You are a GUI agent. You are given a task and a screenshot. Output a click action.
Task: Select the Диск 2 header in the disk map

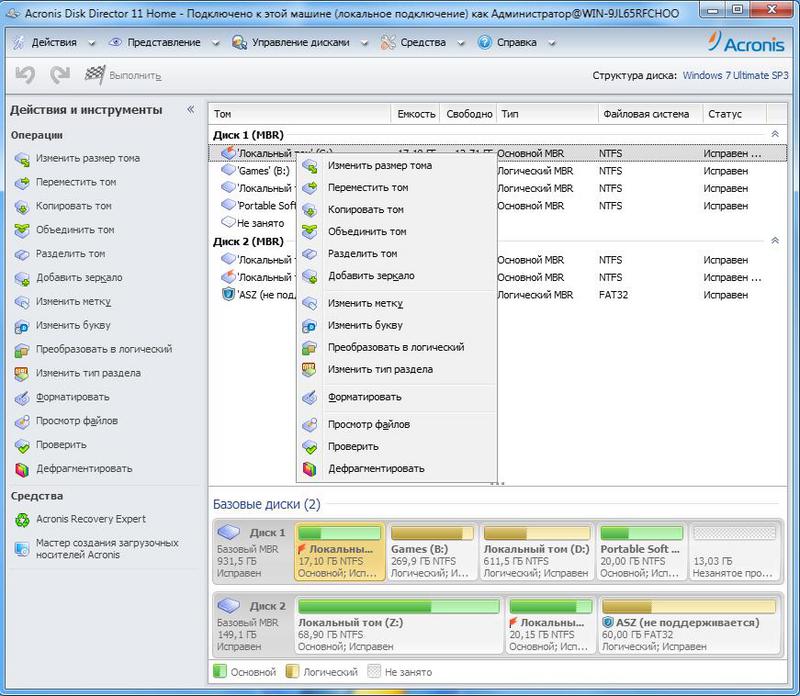[x=253, y=625]
